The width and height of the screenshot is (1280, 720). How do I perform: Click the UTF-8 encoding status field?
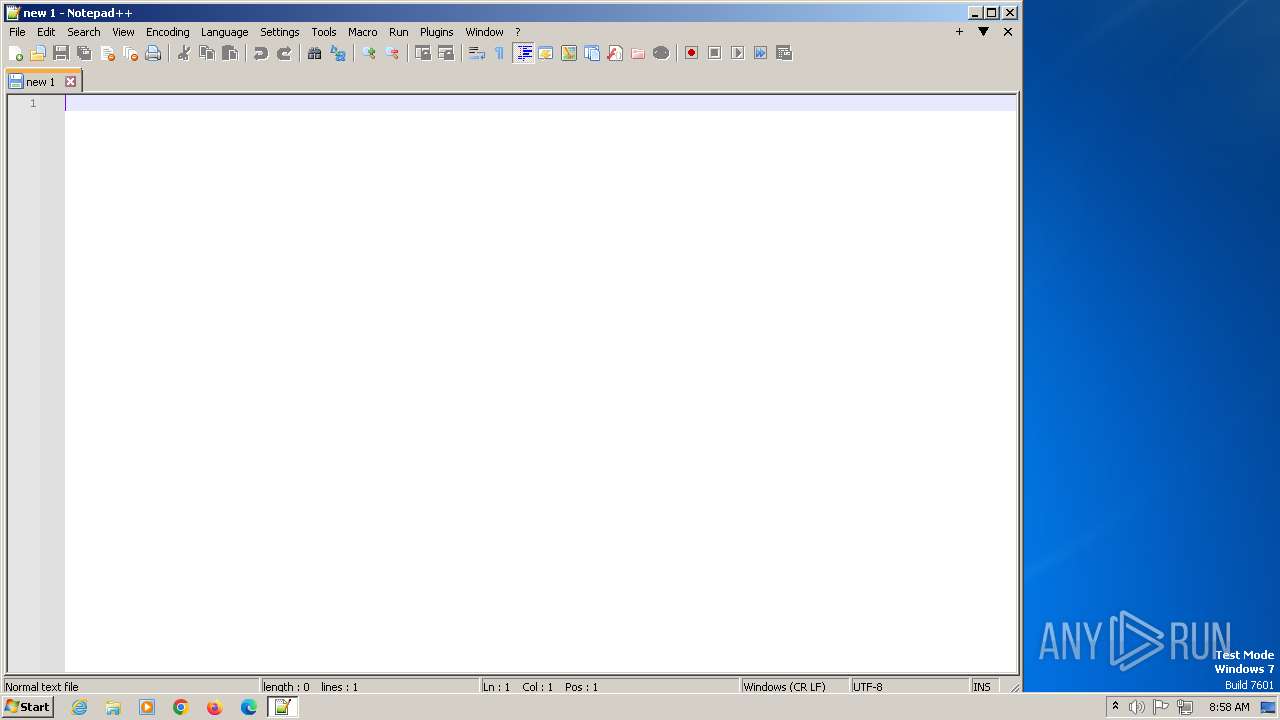[909, 687]
